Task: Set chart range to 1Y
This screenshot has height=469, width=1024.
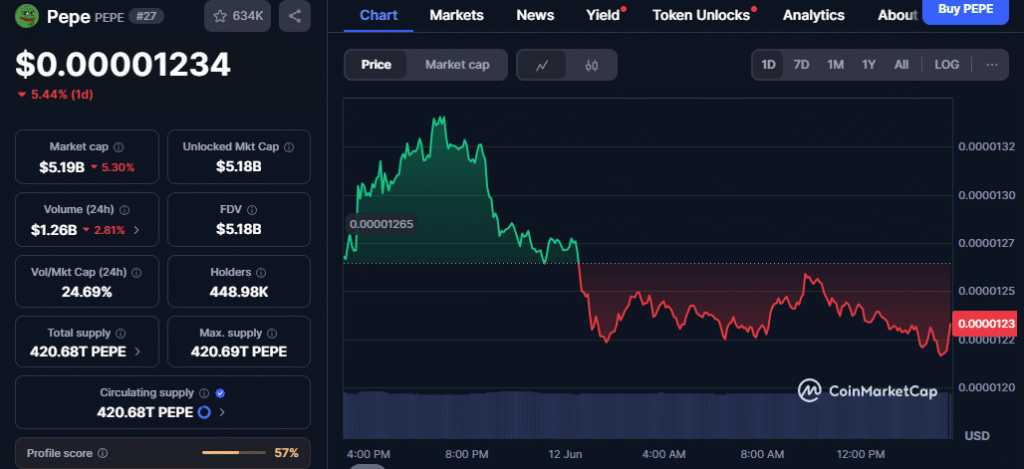Action: [869, 65]
